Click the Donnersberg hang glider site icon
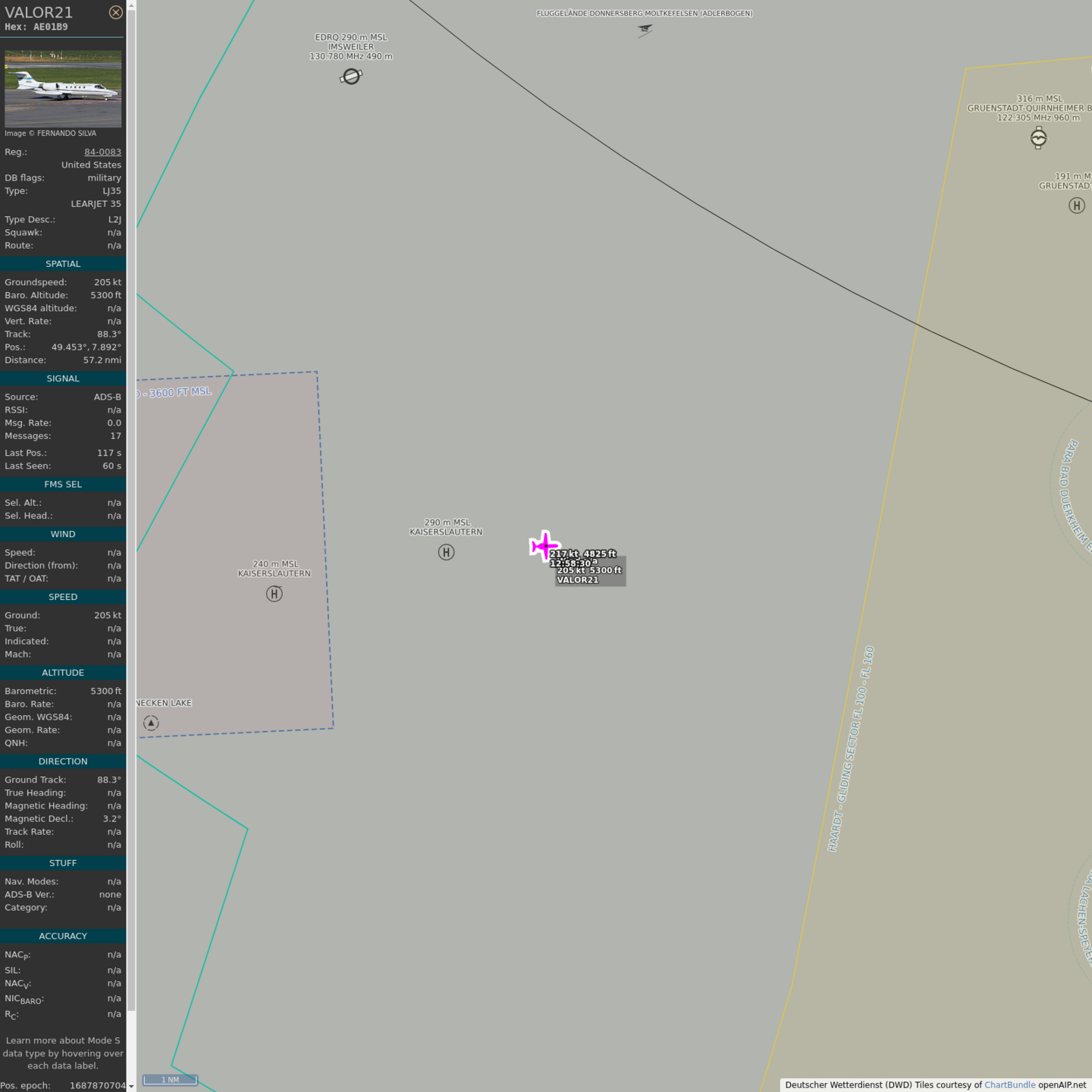Screen dimensions: 1092x1092 click(x=645, y=30)
